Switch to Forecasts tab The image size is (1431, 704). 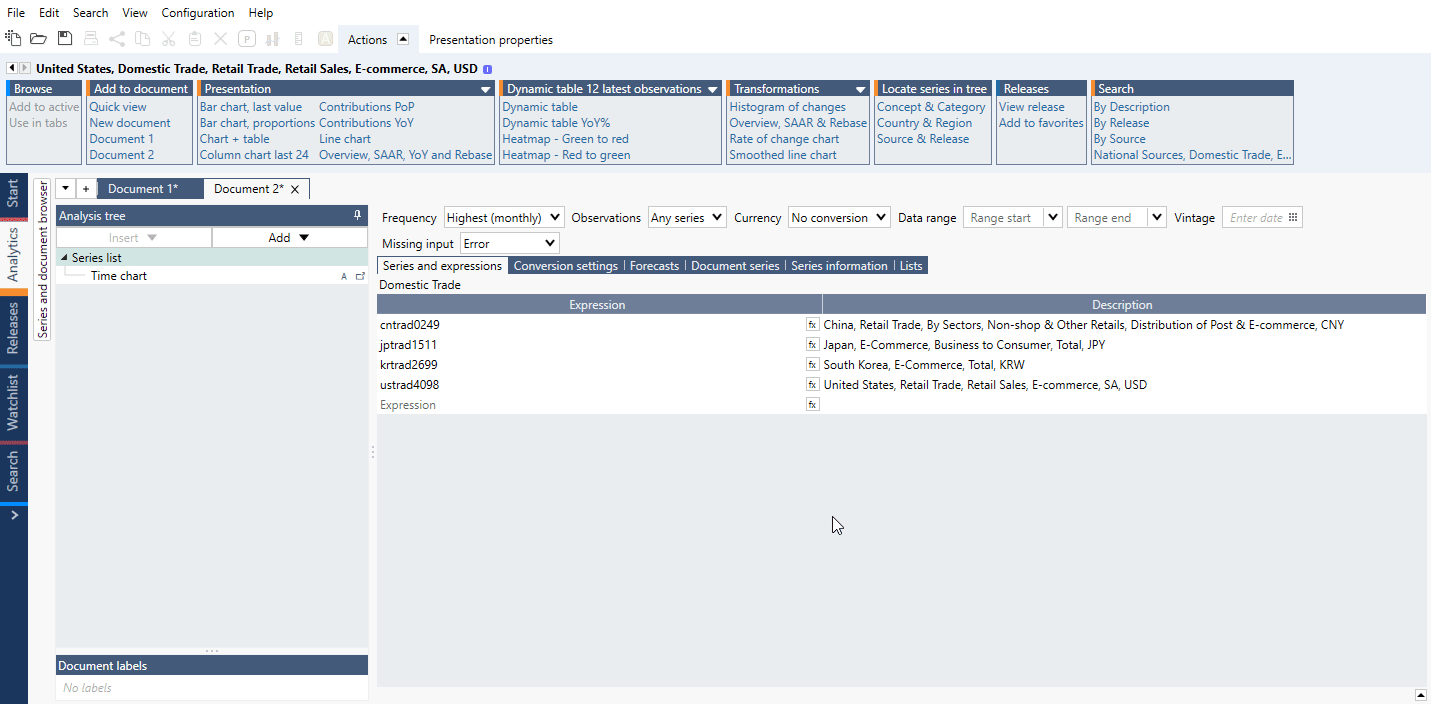pyautogui.click(x=654, y=266)
